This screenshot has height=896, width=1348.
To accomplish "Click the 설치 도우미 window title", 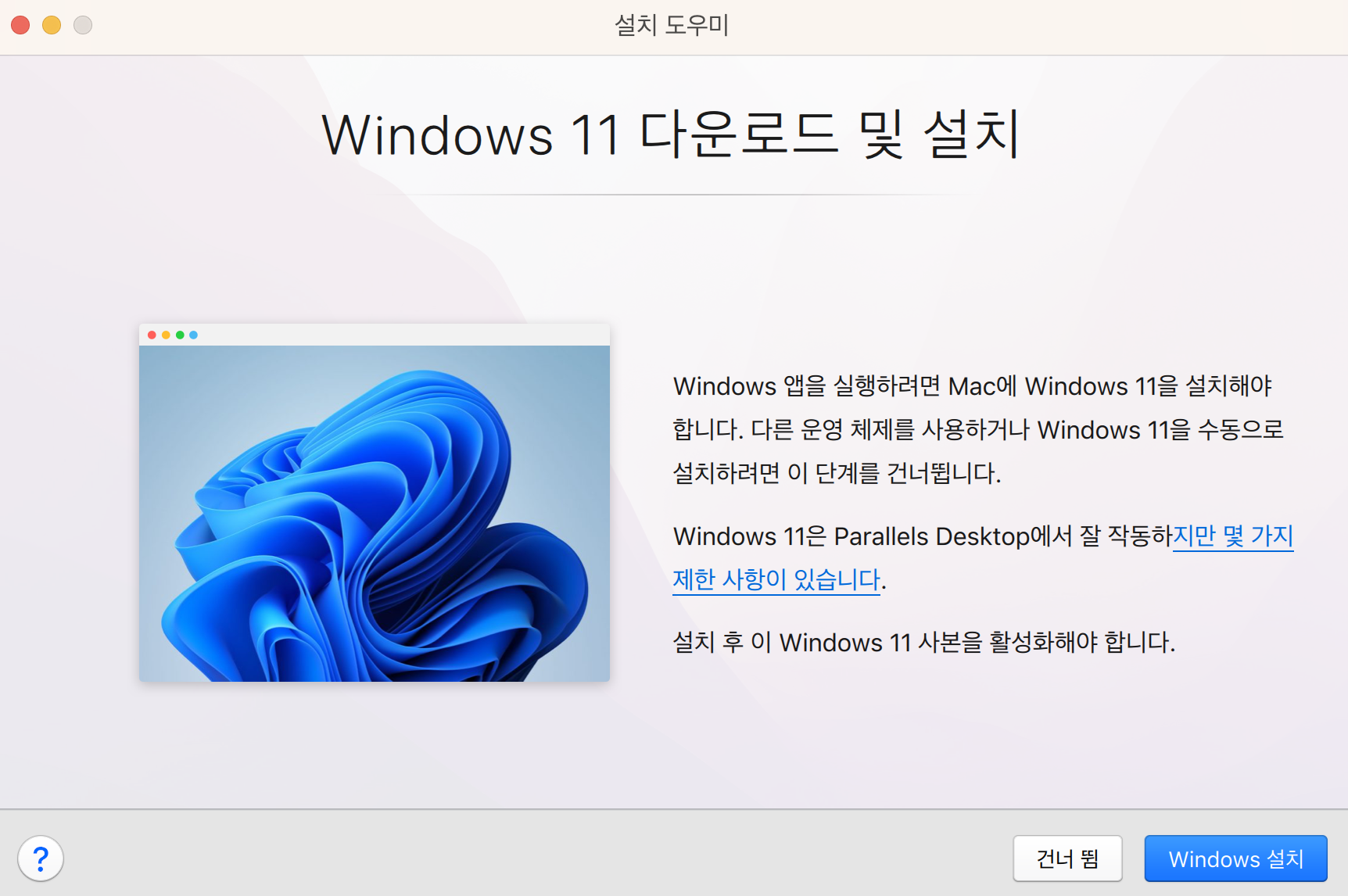I will tap(672, 25).
